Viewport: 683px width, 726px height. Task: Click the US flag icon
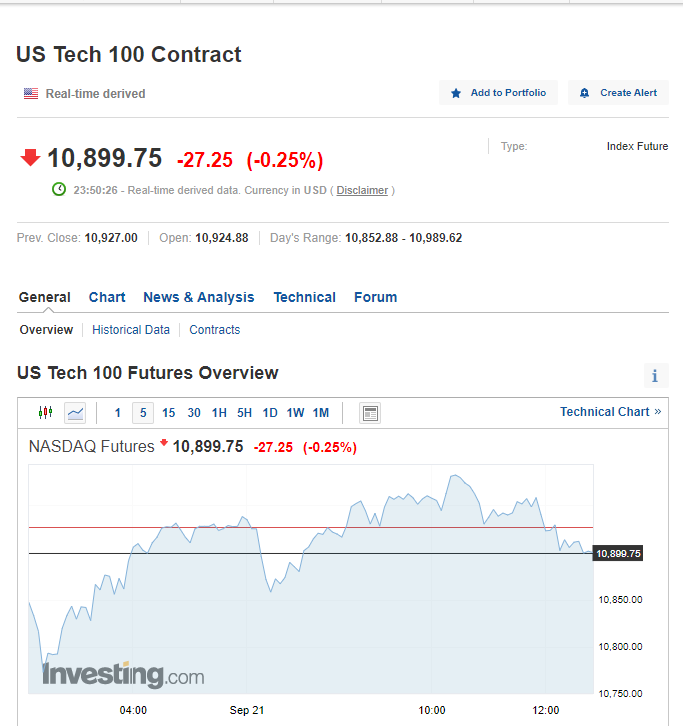coord(31,94)
